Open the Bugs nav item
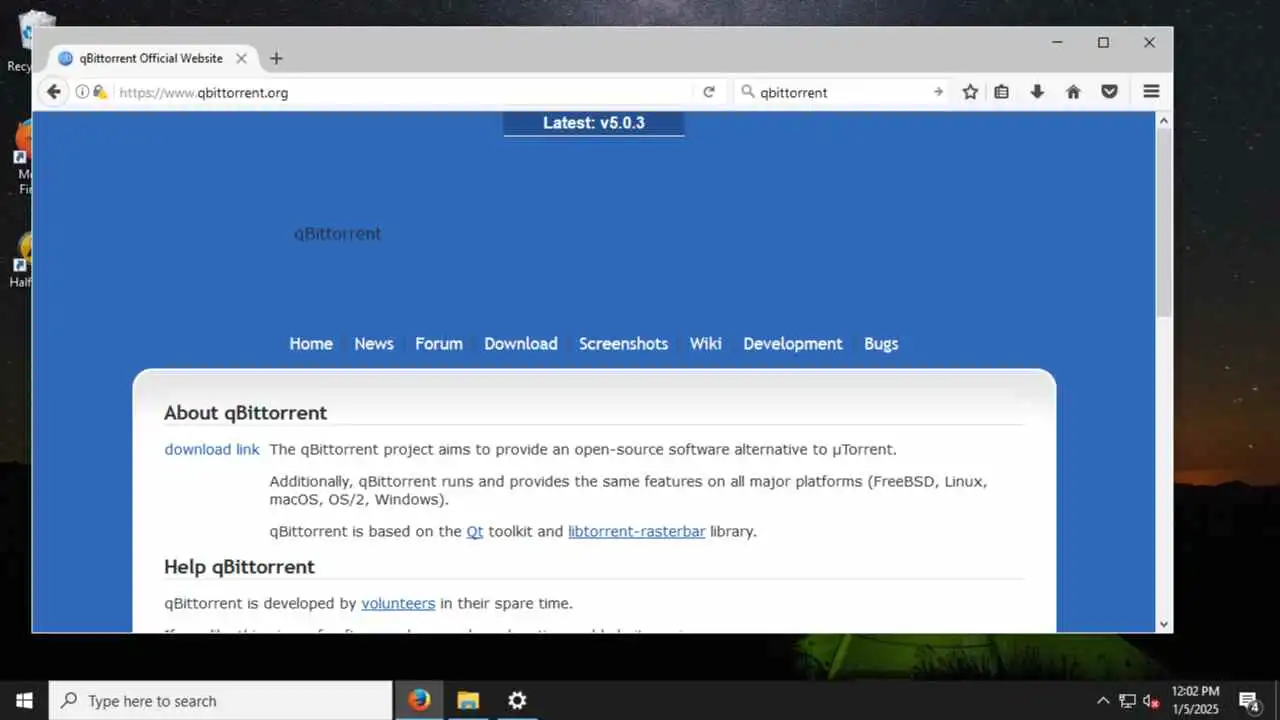This screenshot has height=720, width=1280. [x=881, y=343]
